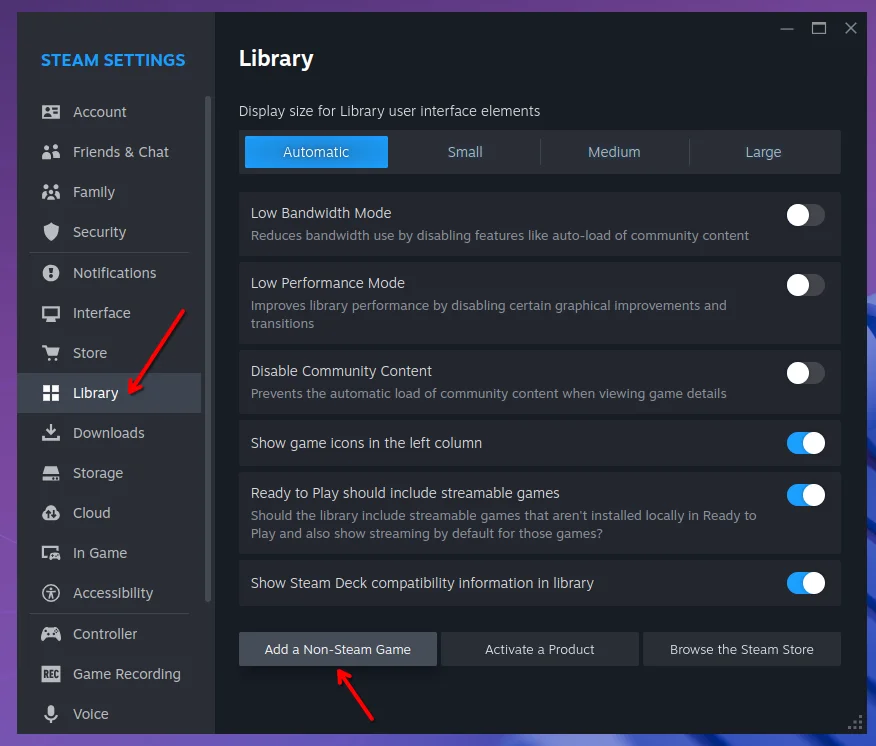Screen dimensions: 876x746
Task: Open the Game Recording settings entry
Action: [110, 674]
